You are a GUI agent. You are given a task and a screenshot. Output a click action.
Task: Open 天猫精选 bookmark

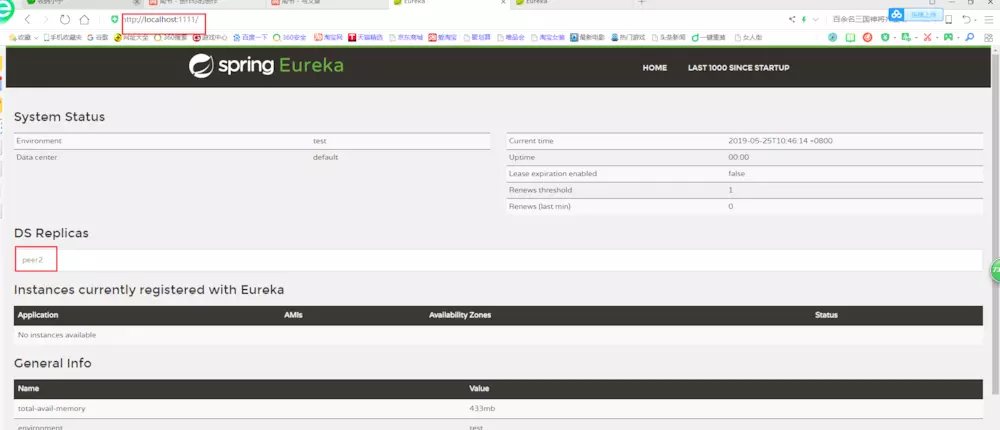[x=365, y=38]
